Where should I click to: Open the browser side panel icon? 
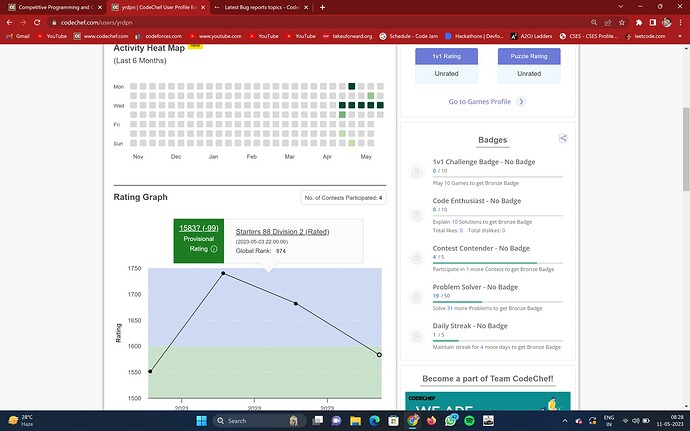click(653, 22)
